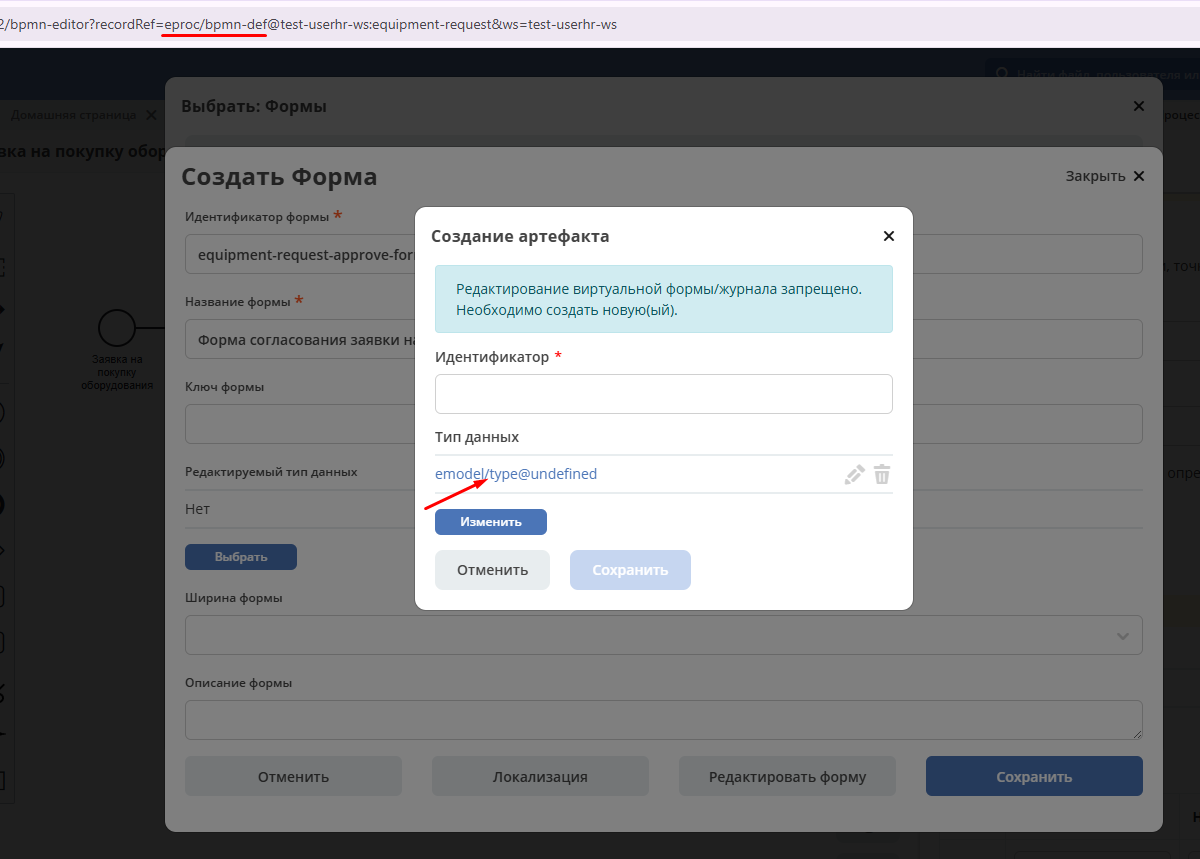Click the search magnifier icon in top bar
This screenshot has height=859, width=1200.
click(1000, 74)
